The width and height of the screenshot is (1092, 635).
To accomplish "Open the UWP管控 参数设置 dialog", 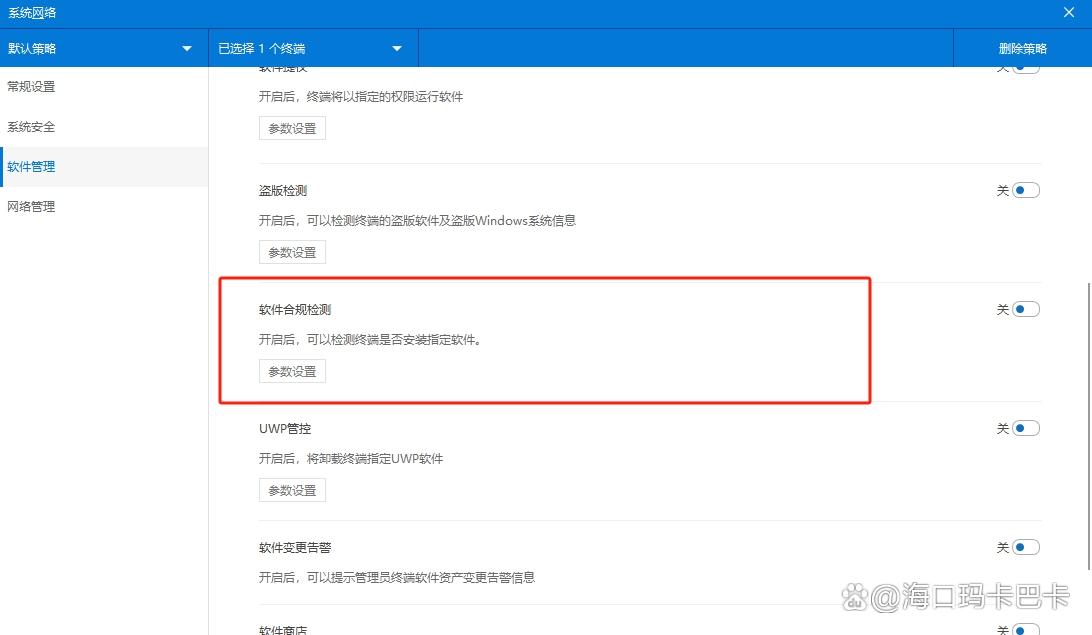I will pyautogui.click(x=291, y=489).
